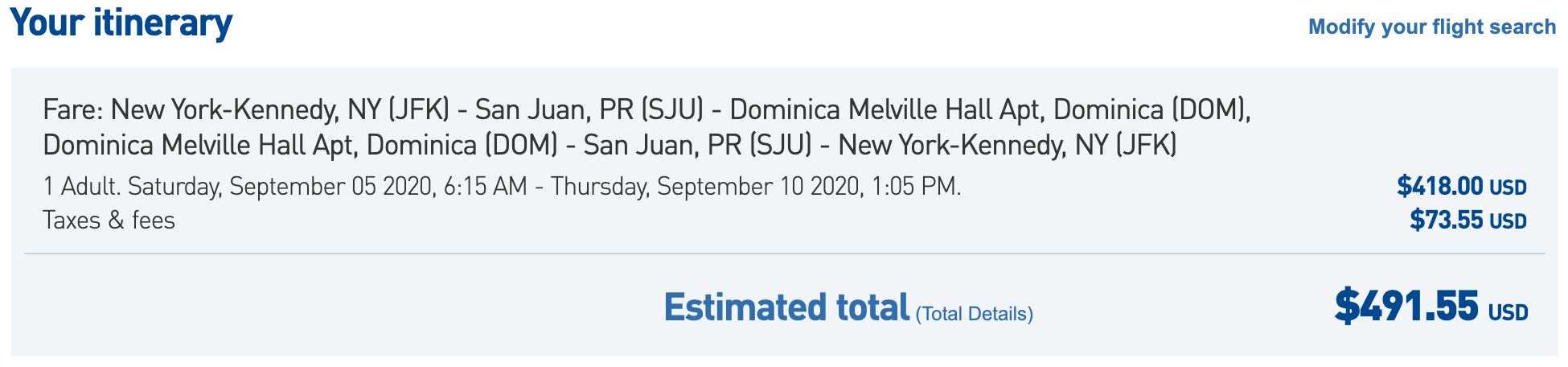Select the Estimated total label
1568x367 pixels.
tap(786, 307)
